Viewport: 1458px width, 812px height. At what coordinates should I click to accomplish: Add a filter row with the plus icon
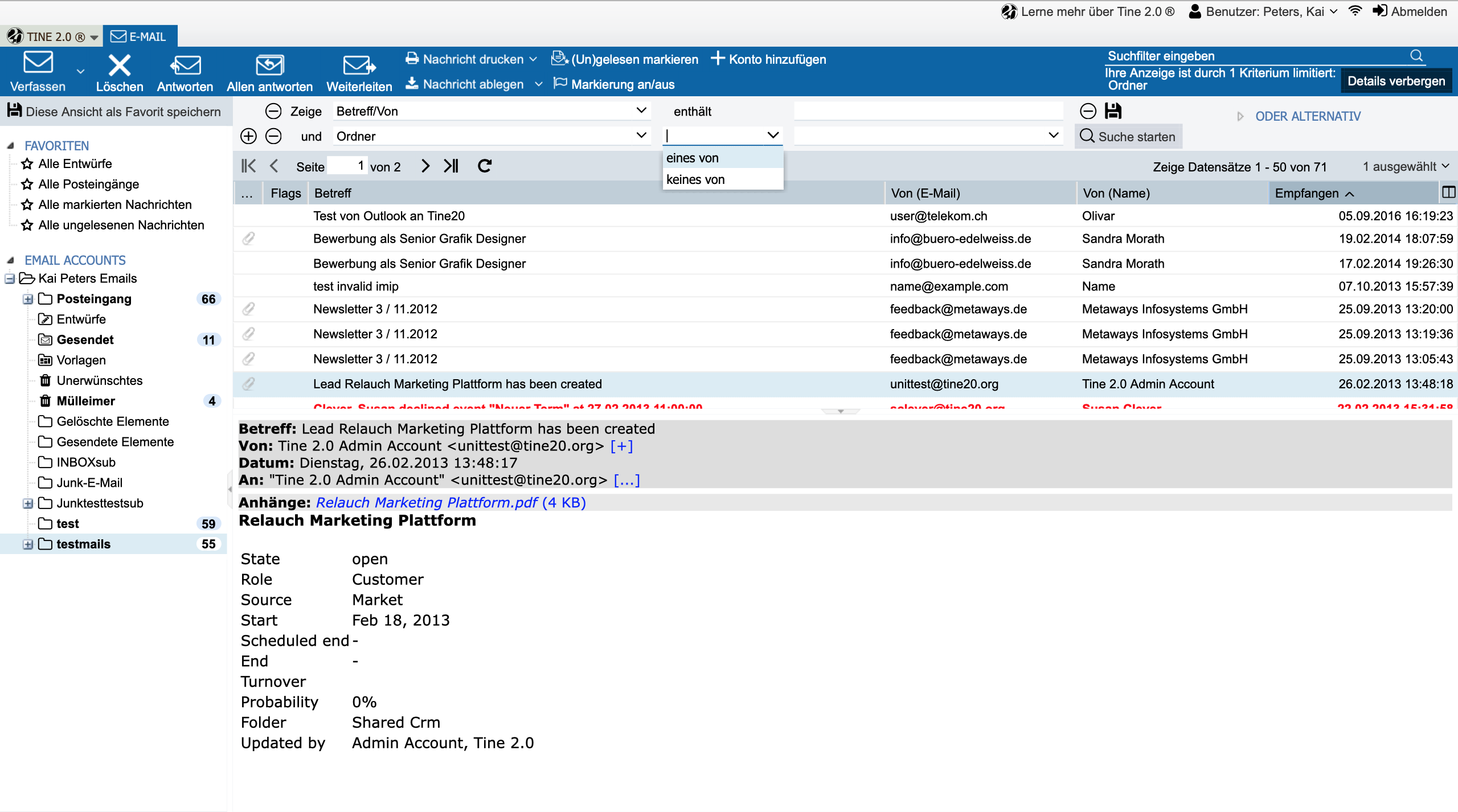[x=248, y=136]
